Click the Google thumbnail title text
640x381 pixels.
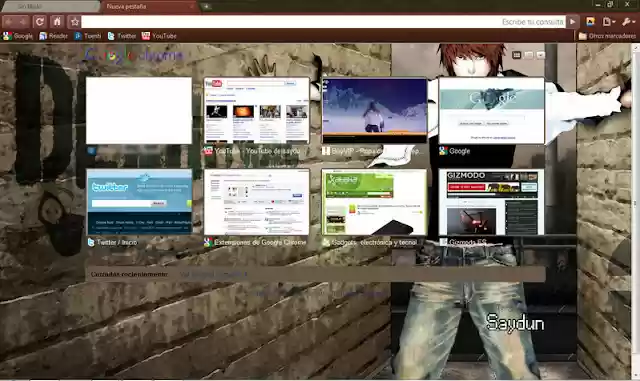pos(460,151)
